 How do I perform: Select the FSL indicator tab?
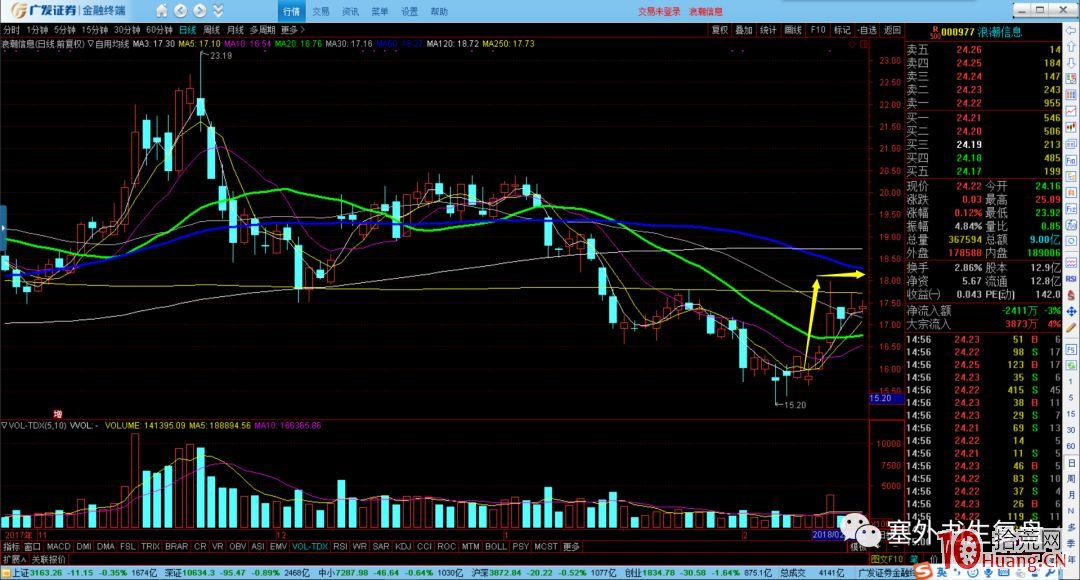coord(127,546)
